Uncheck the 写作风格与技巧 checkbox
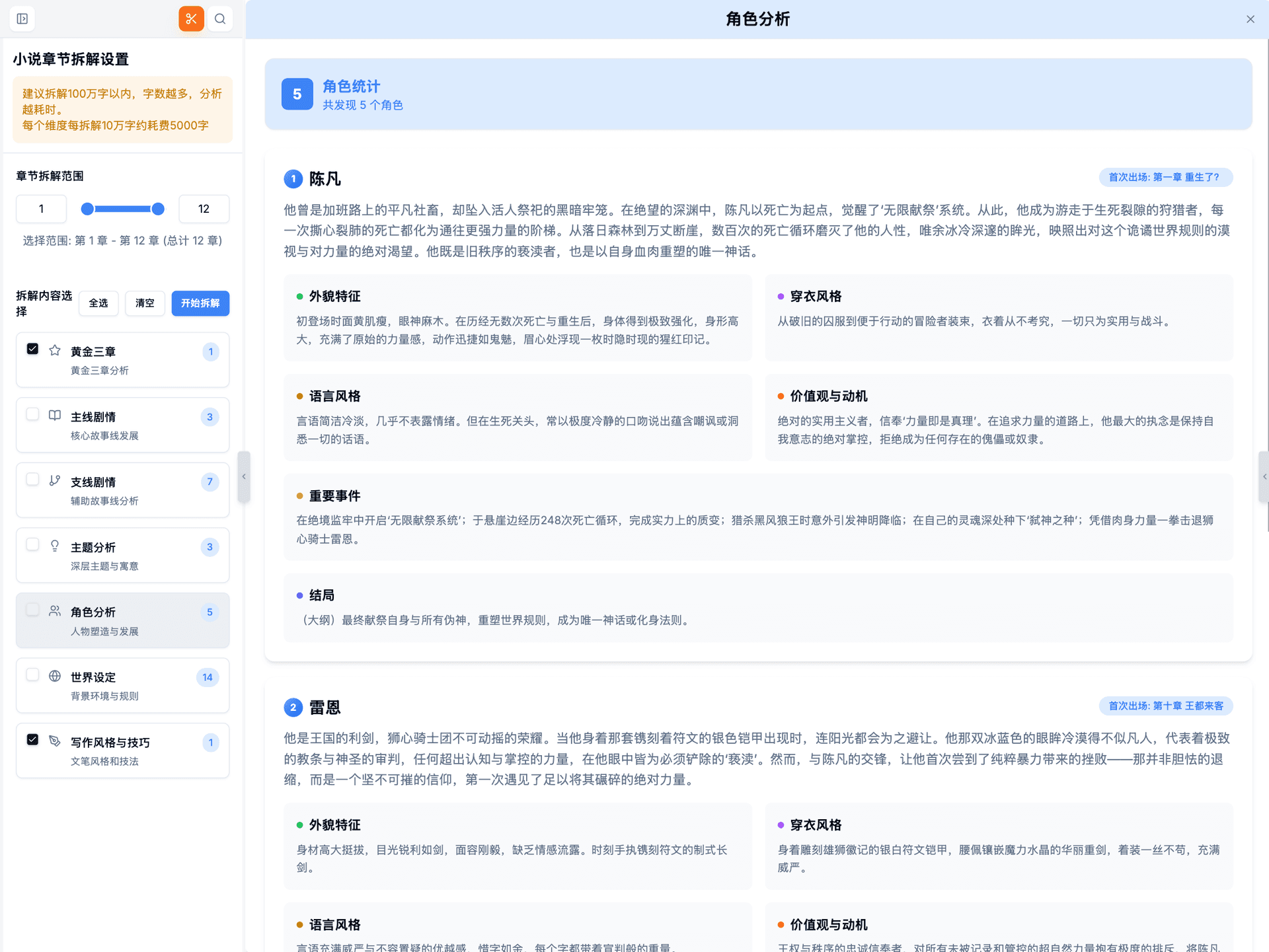Image resolution: width=1269 pixels, height=952 pixels. tap(32, 739)
